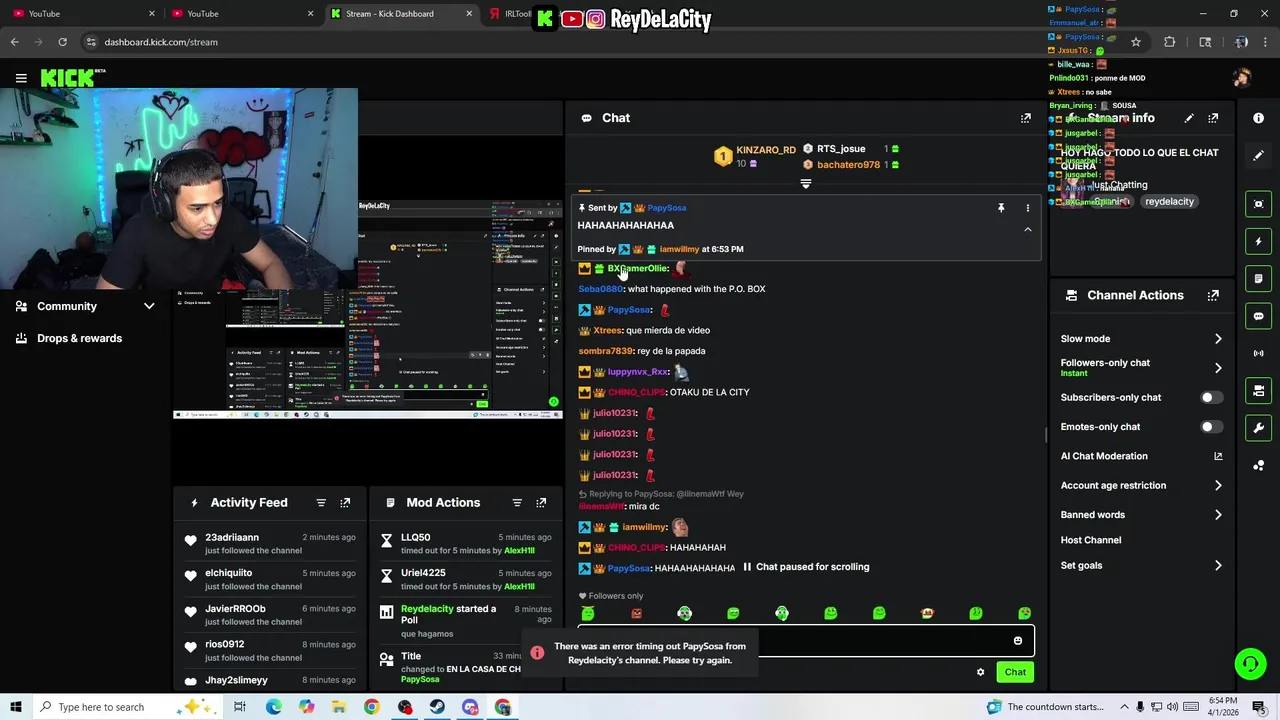Pop out the Channel Actions panel
Viewport: 1280px width, 720px height.
[x=1213, y=295]
